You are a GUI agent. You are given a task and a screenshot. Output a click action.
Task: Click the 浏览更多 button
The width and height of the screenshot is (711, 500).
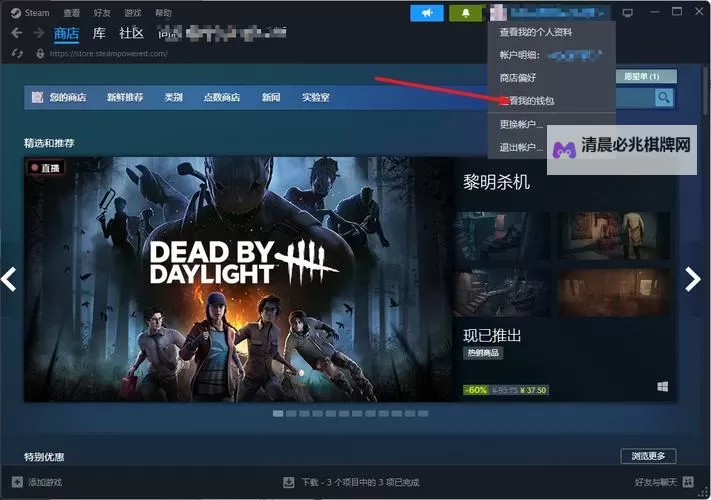[x=648, y=456]
